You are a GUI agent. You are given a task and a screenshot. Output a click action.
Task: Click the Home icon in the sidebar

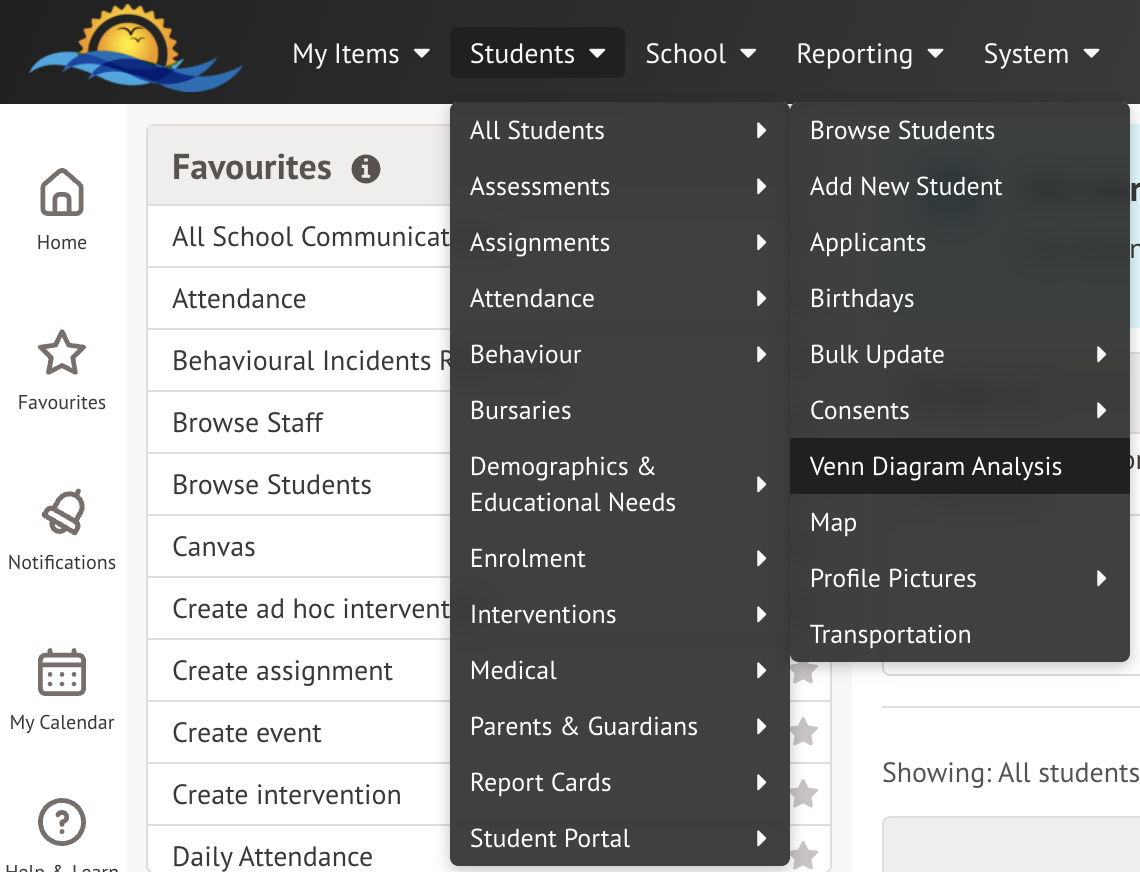pos(61,200)
